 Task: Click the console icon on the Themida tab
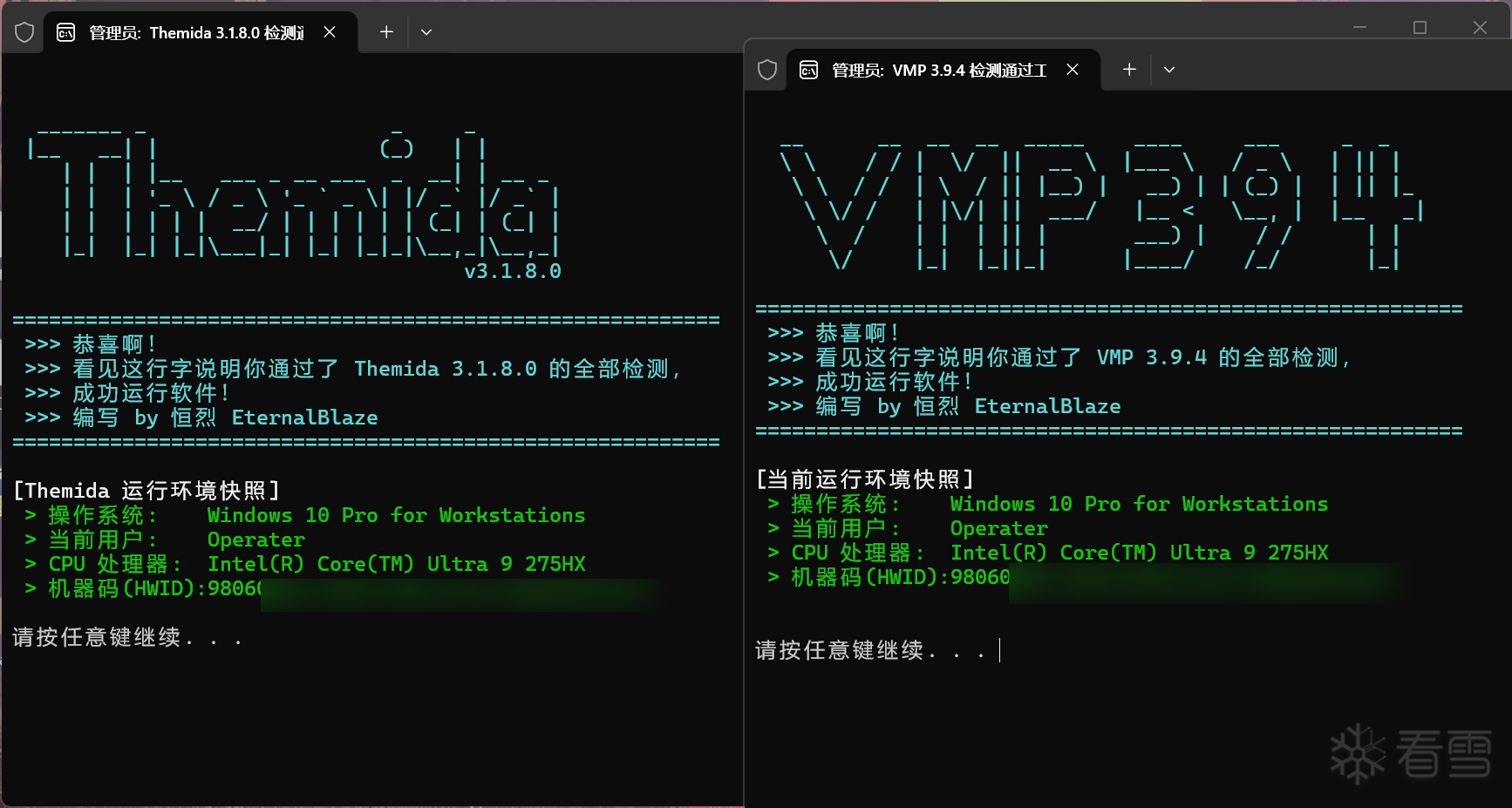[66, 32]
